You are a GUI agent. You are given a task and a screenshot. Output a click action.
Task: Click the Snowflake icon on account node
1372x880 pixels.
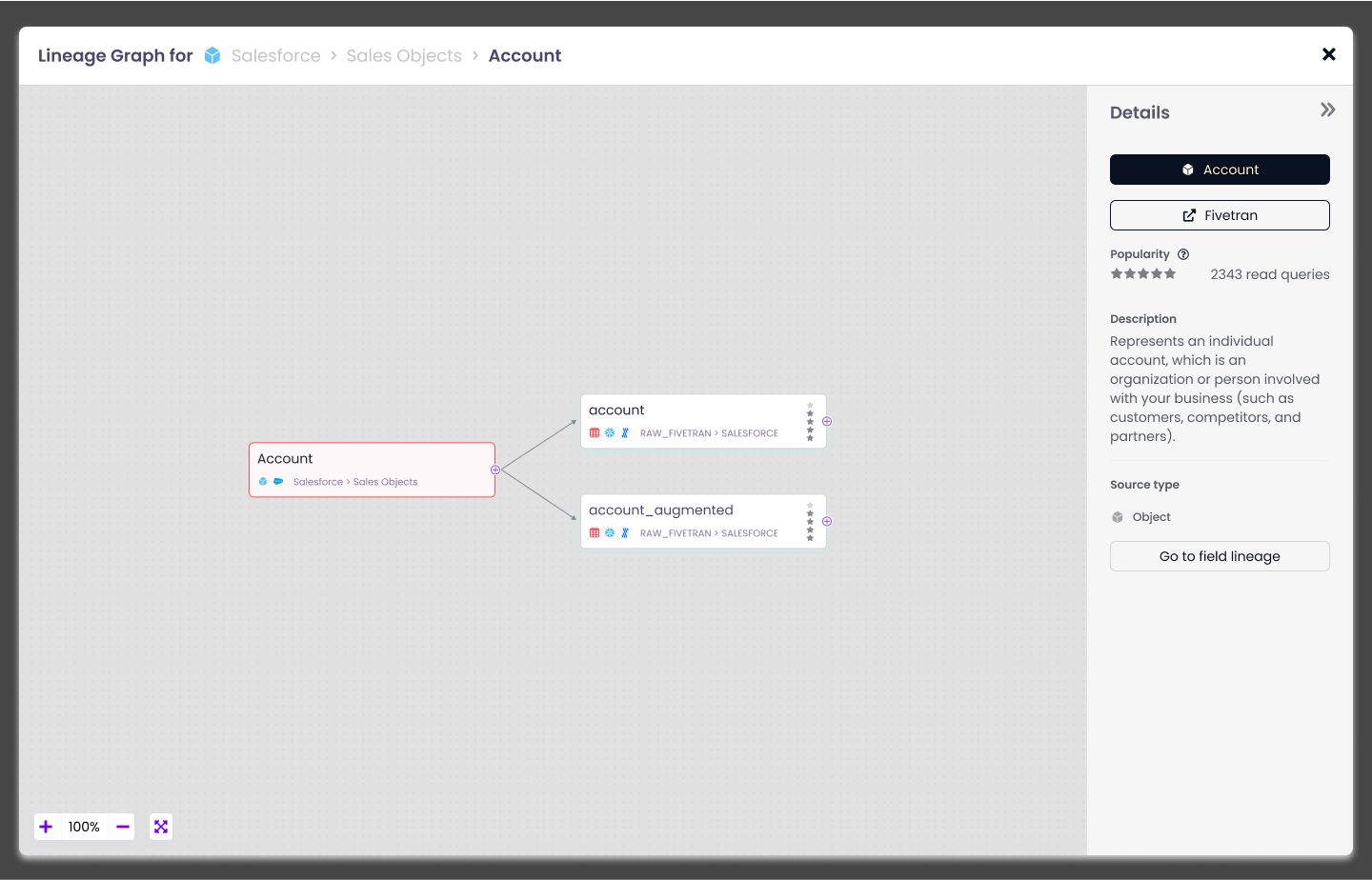pos(610,433)
